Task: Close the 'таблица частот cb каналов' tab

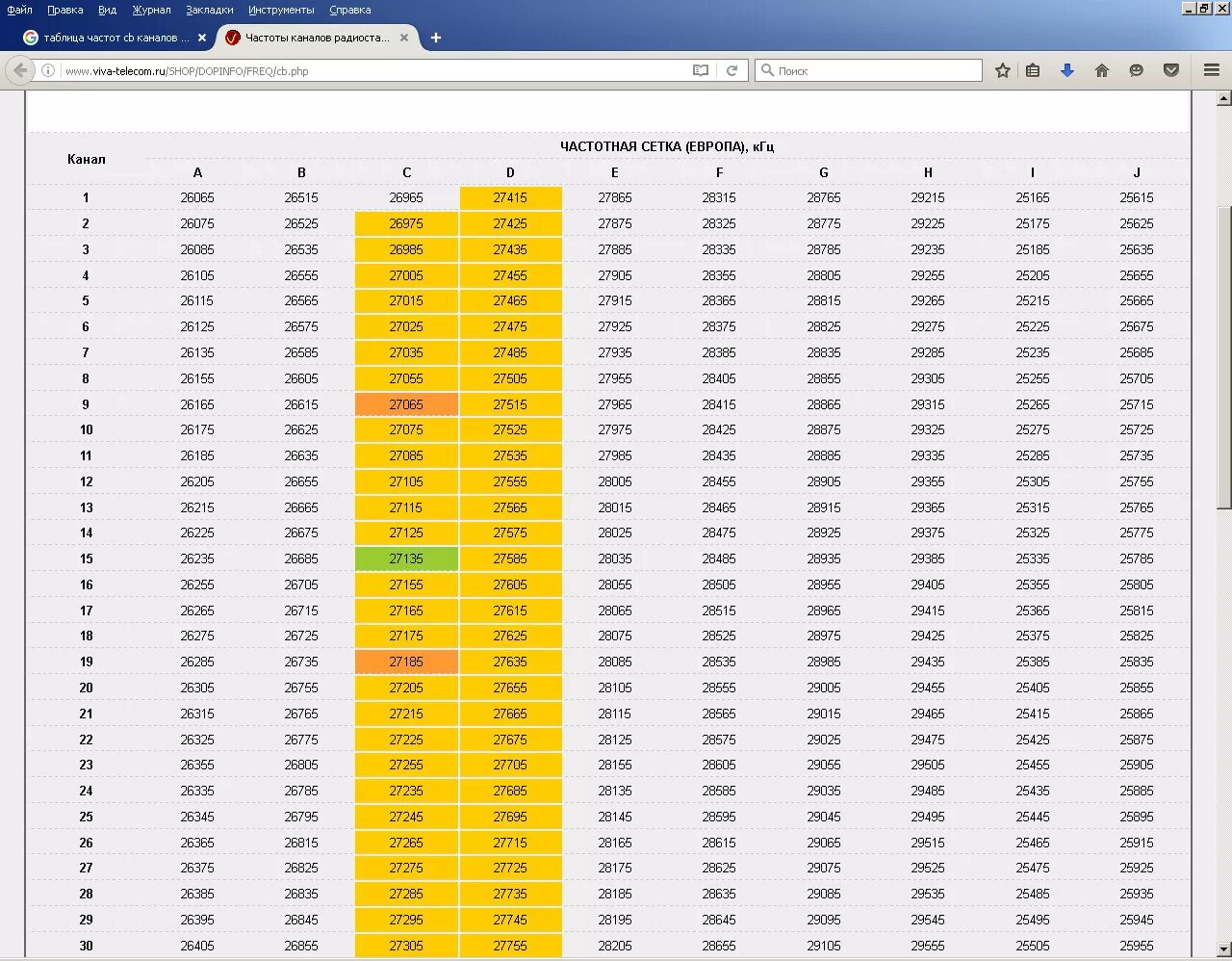Action: coord(202,38)
